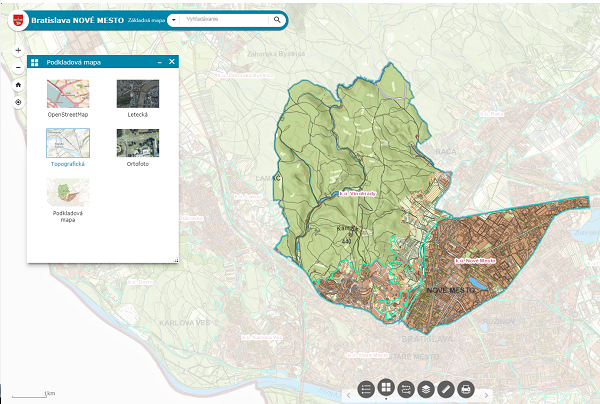Image resolution: width=600 pixels, height=404 pixels.
Task: Open the legend list widget
Action: click(x=365, y=388)
